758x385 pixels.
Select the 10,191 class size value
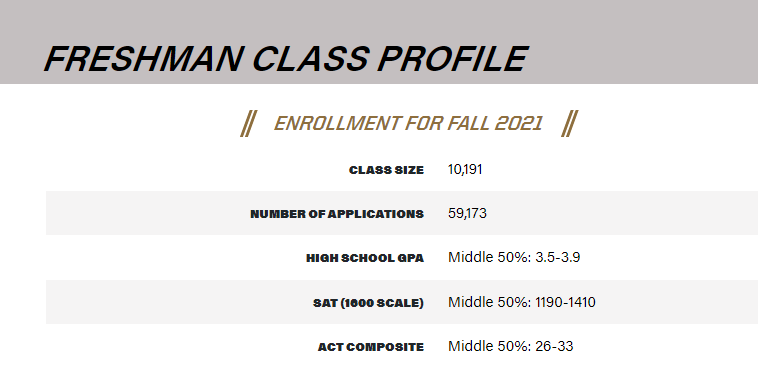click(465, 169)
